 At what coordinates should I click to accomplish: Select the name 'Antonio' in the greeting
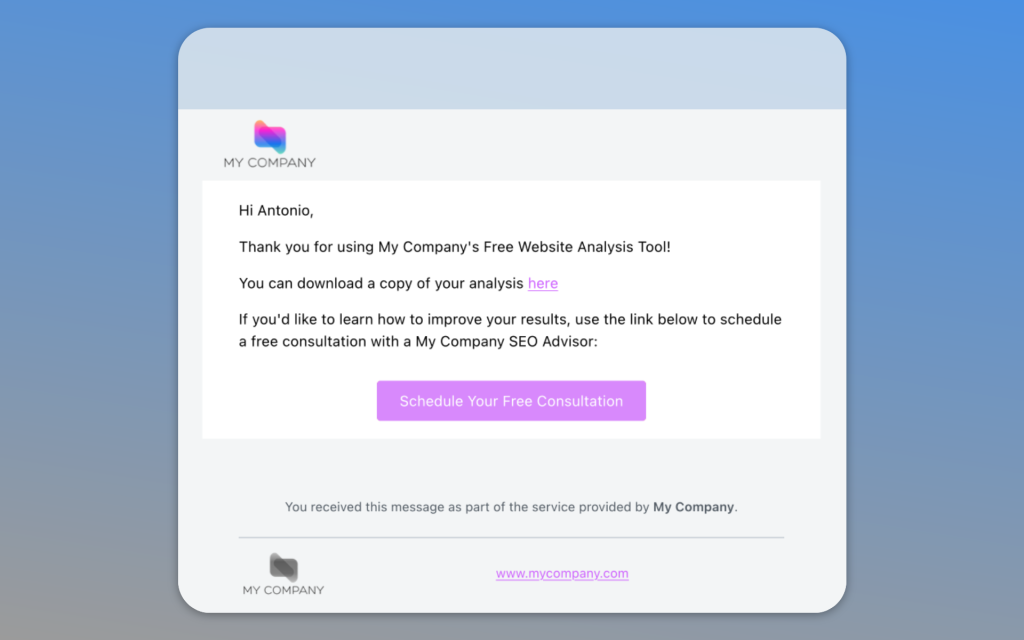(x=283, y=210)
